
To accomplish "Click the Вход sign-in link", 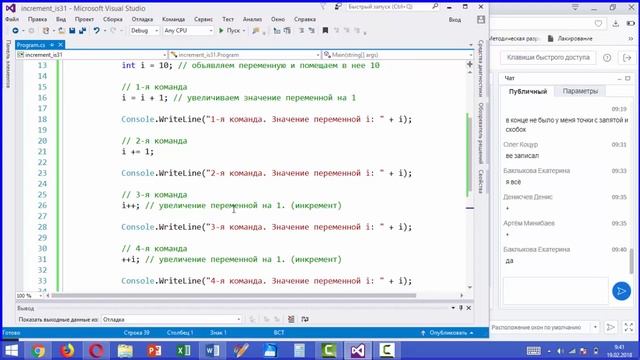I will click(455, 20).
